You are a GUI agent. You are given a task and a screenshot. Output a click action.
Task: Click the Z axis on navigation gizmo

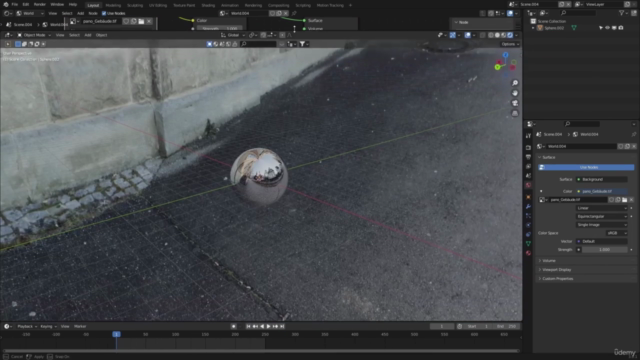pos(505,55)
